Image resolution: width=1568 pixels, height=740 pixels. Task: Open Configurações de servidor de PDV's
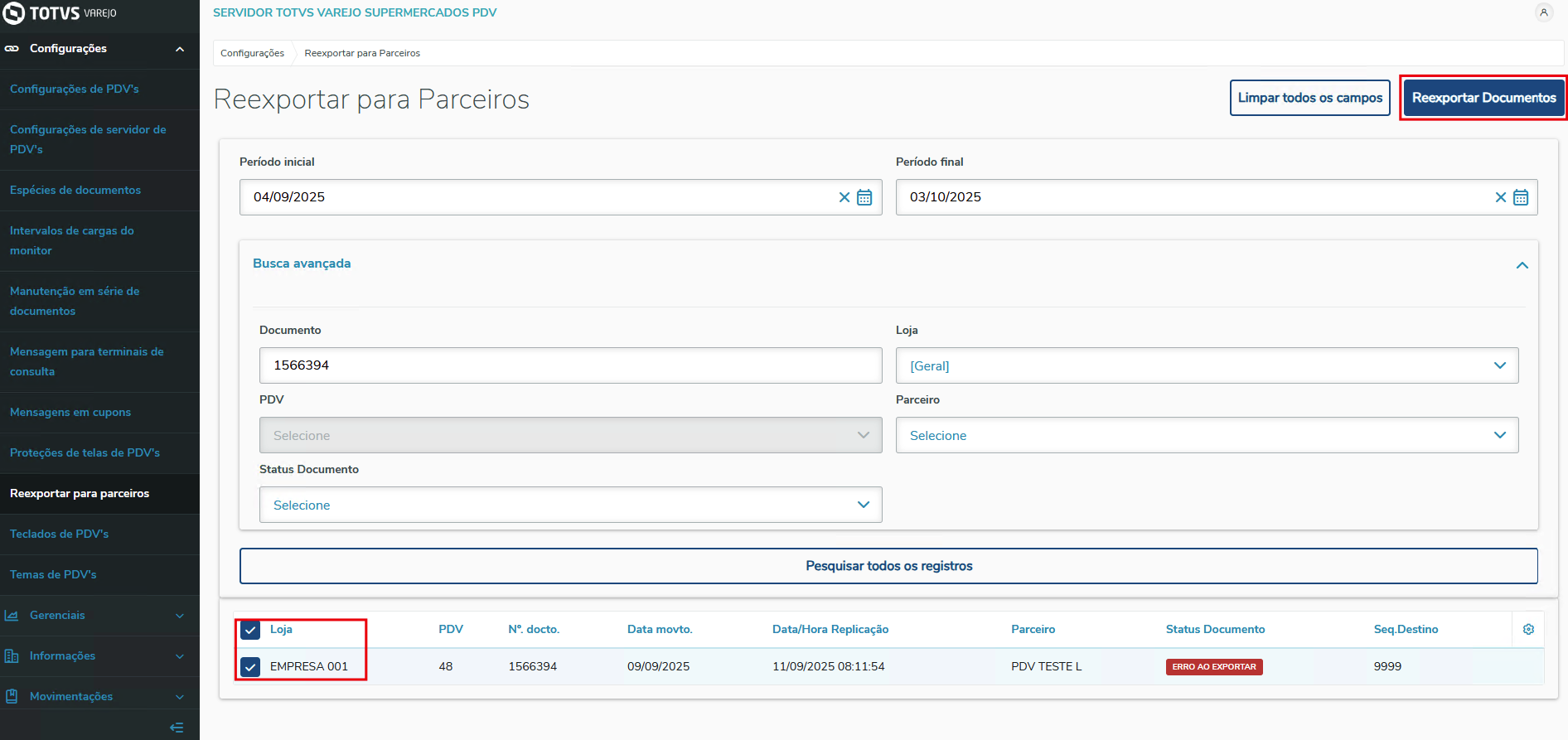tap(99, 140)
